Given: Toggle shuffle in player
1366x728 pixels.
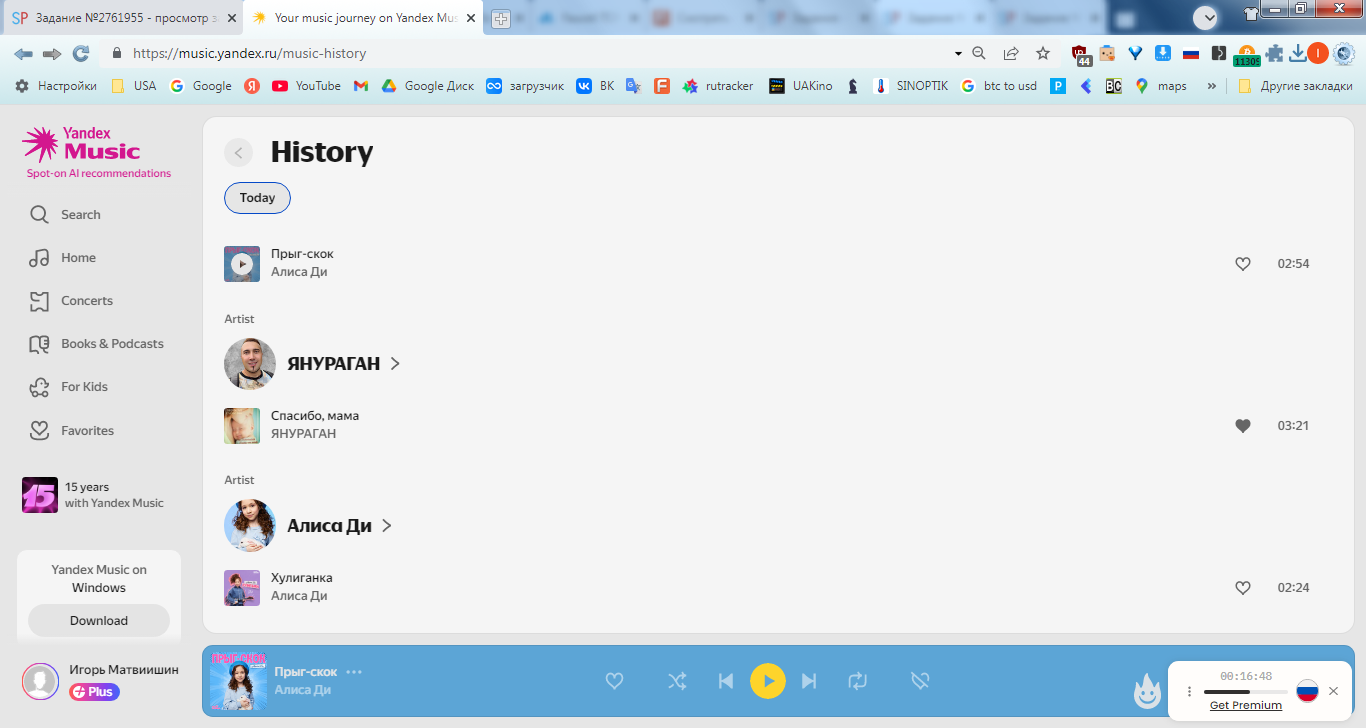Looking at the screenshot, I should 677,681.
